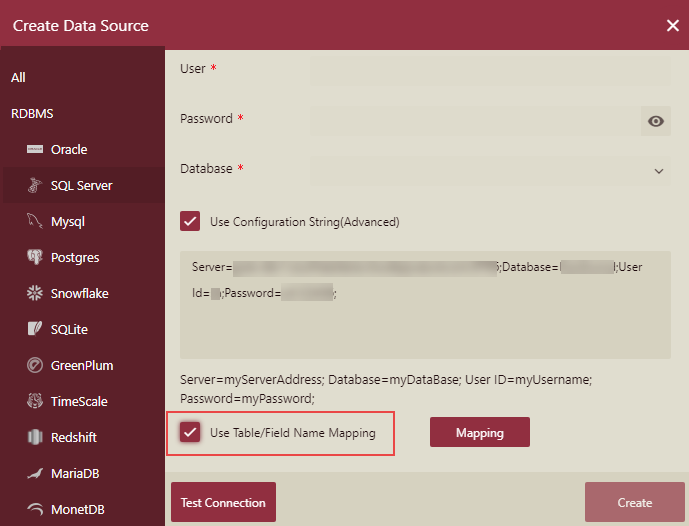
Task: Select the All category
Action: [x=18, y=78]
